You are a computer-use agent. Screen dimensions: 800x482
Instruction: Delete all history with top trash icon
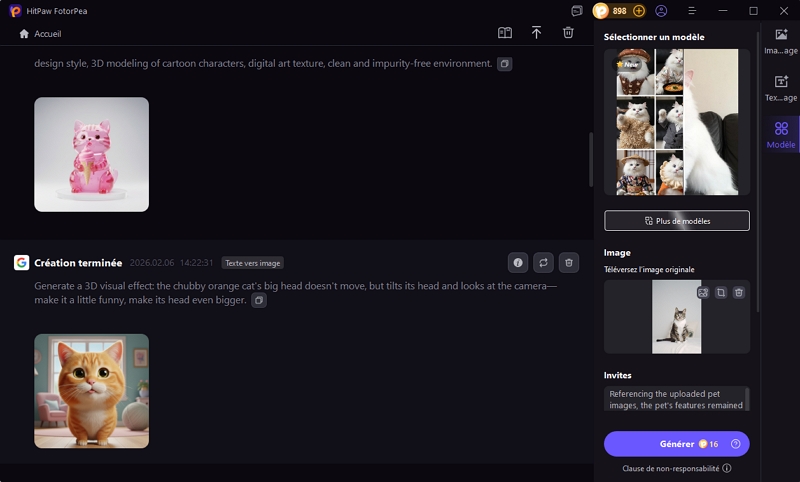(568, 33)
